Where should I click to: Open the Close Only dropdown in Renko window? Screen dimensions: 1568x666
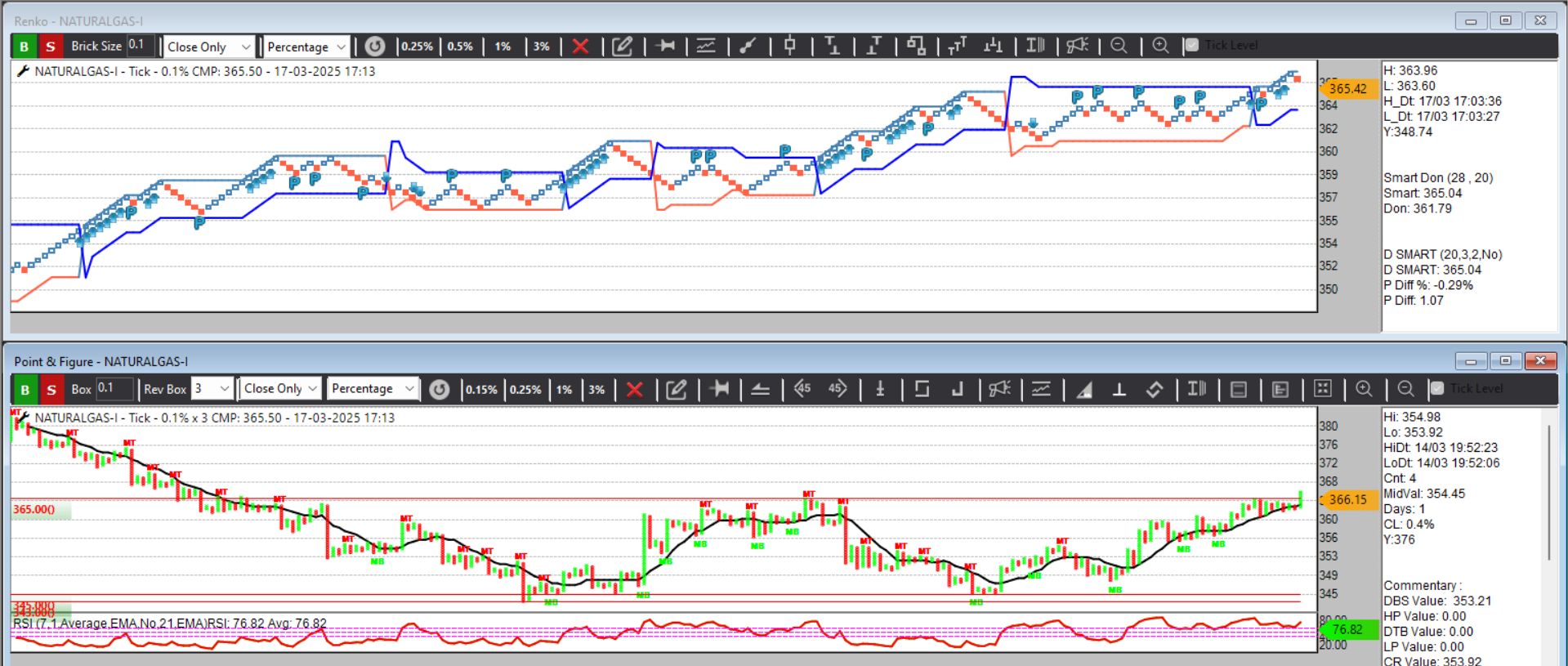point(209,47)
